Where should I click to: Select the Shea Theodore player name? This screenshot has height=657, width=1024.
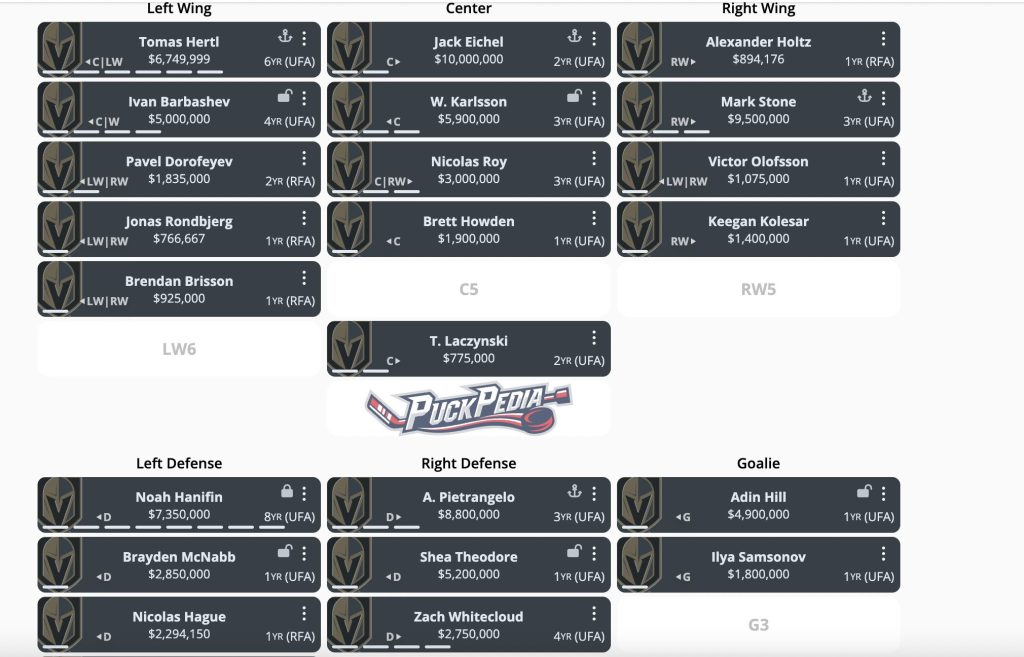click(x=469, y=557)
